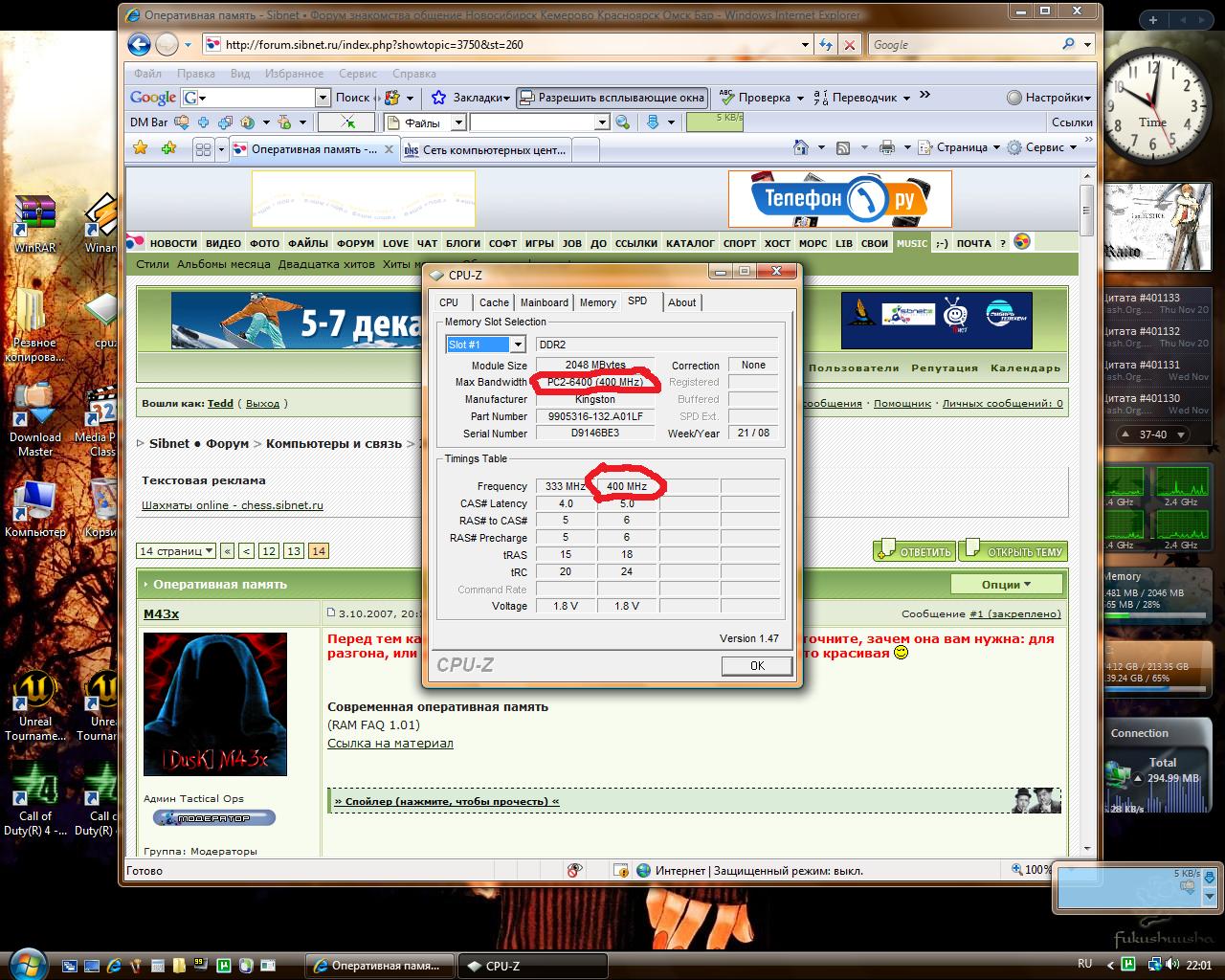Image resolution: width=1225 pixels, height=980 pixels.
Task: Click the Шахматы online - chess.sibnet.ru link
Action: point(233,504)
